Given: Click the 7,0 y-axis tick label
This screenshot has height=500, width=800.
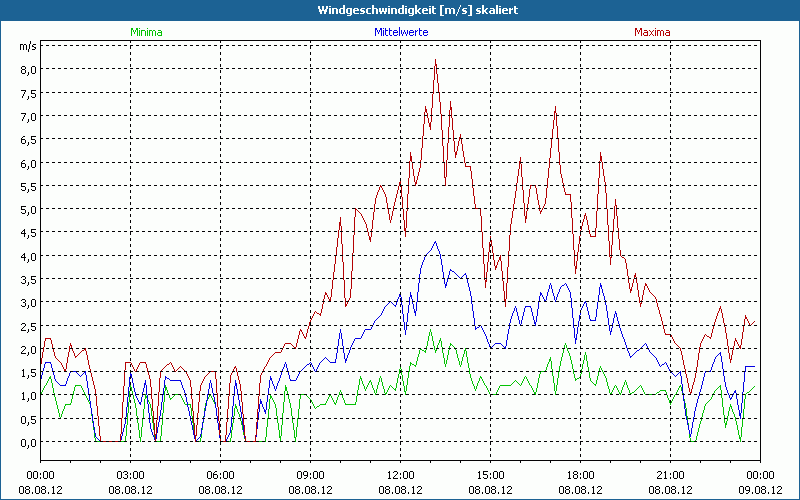Looking at the screenshot, I should click(x=29, y=117).
